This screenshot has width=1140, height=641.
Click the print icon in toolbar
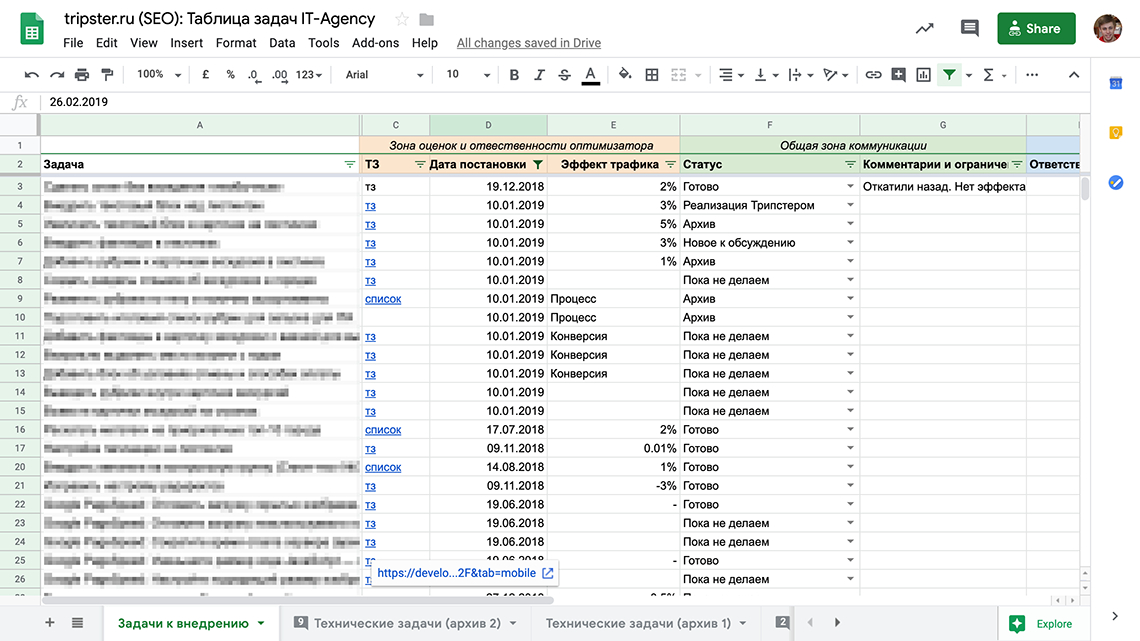click(x=82, y=75)
